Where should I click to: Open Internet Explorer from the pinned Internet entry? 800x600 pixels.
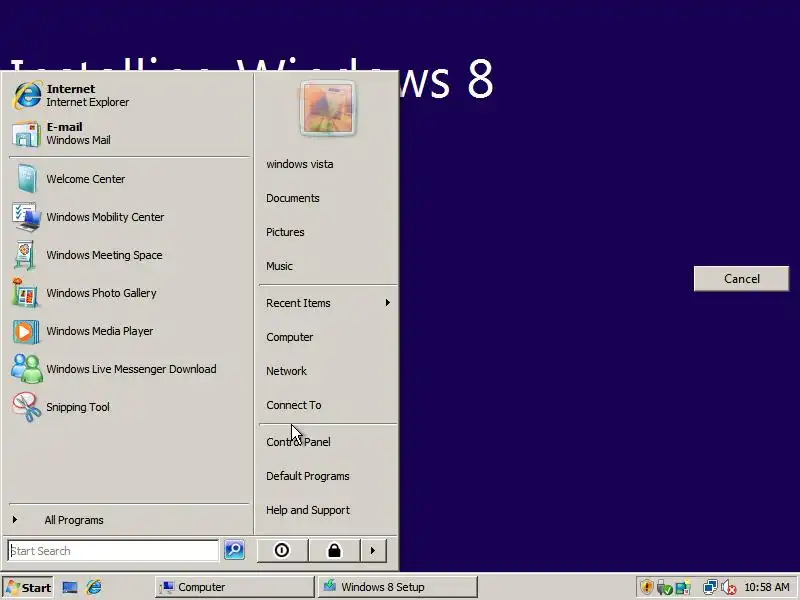(130, 95)
